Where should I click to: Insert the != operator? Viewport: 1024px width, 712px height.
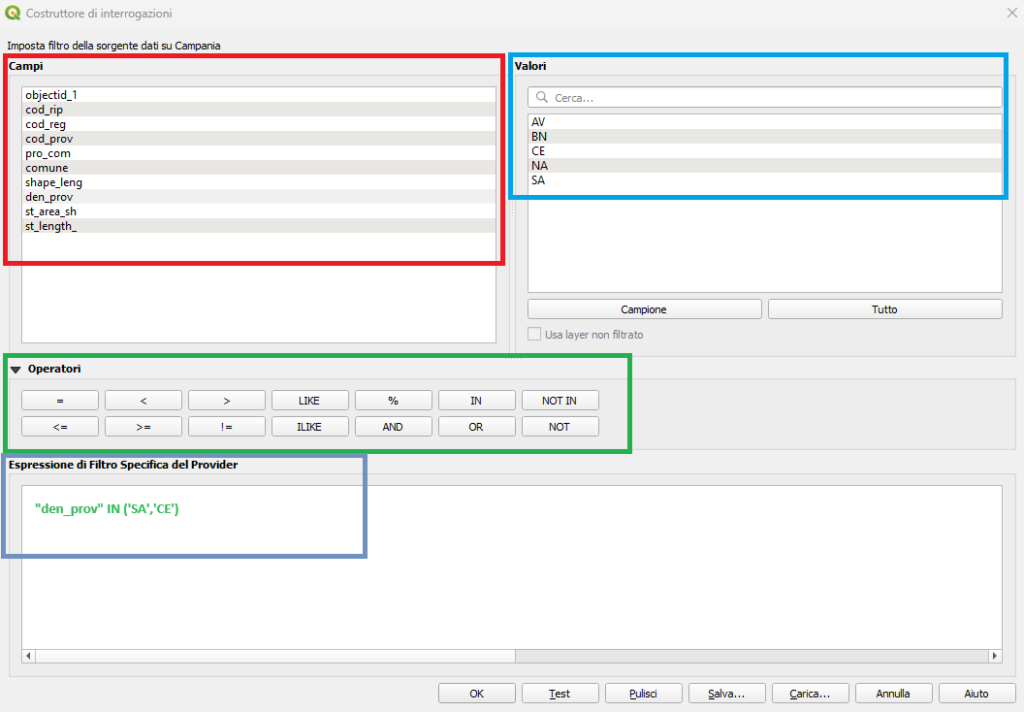(x=227, y=427)
